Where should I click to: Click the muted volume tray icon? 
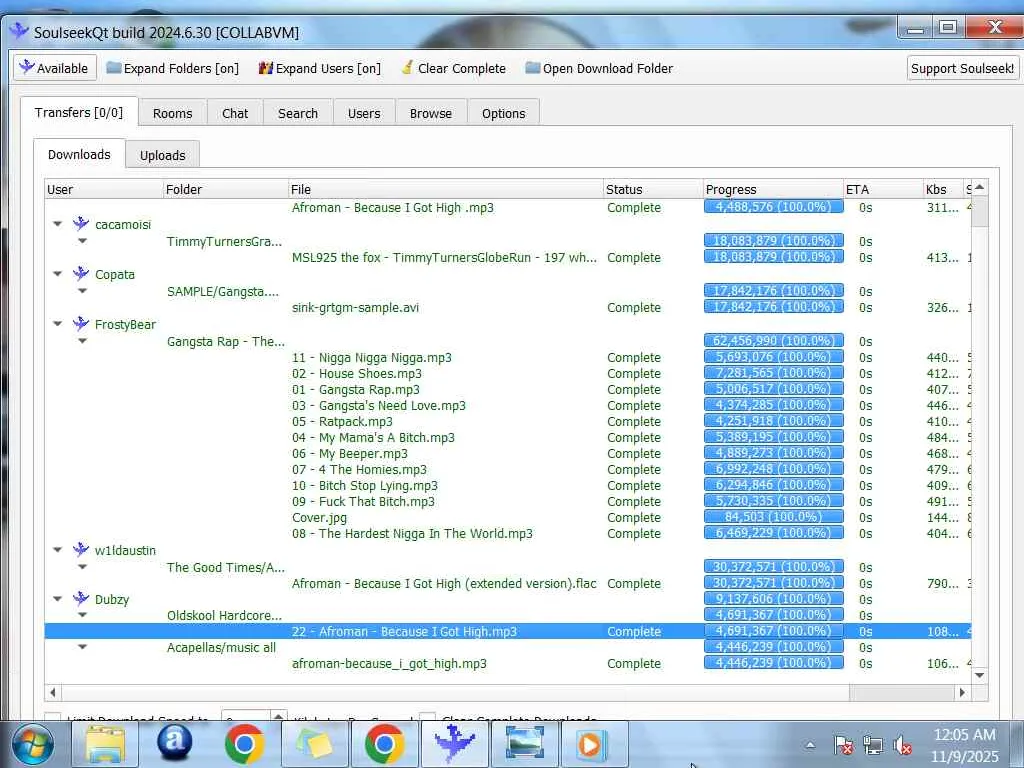[902, 744]
